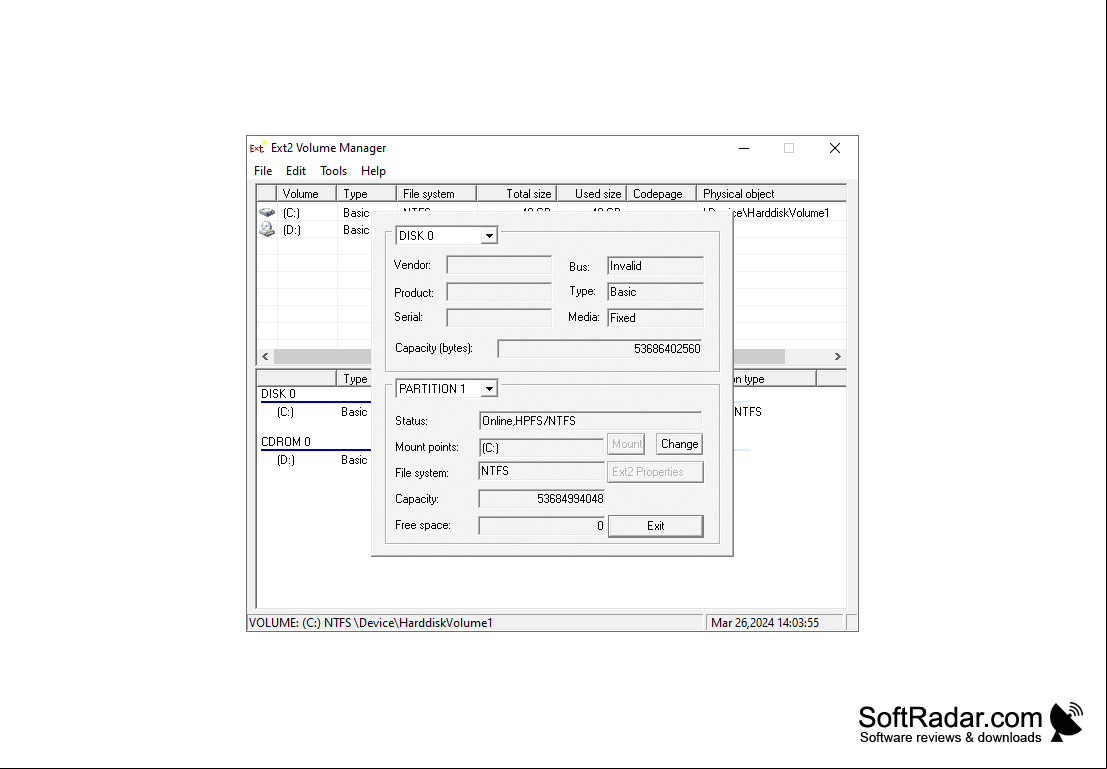Click the Media field showing Fixed

tap(655, 318)
